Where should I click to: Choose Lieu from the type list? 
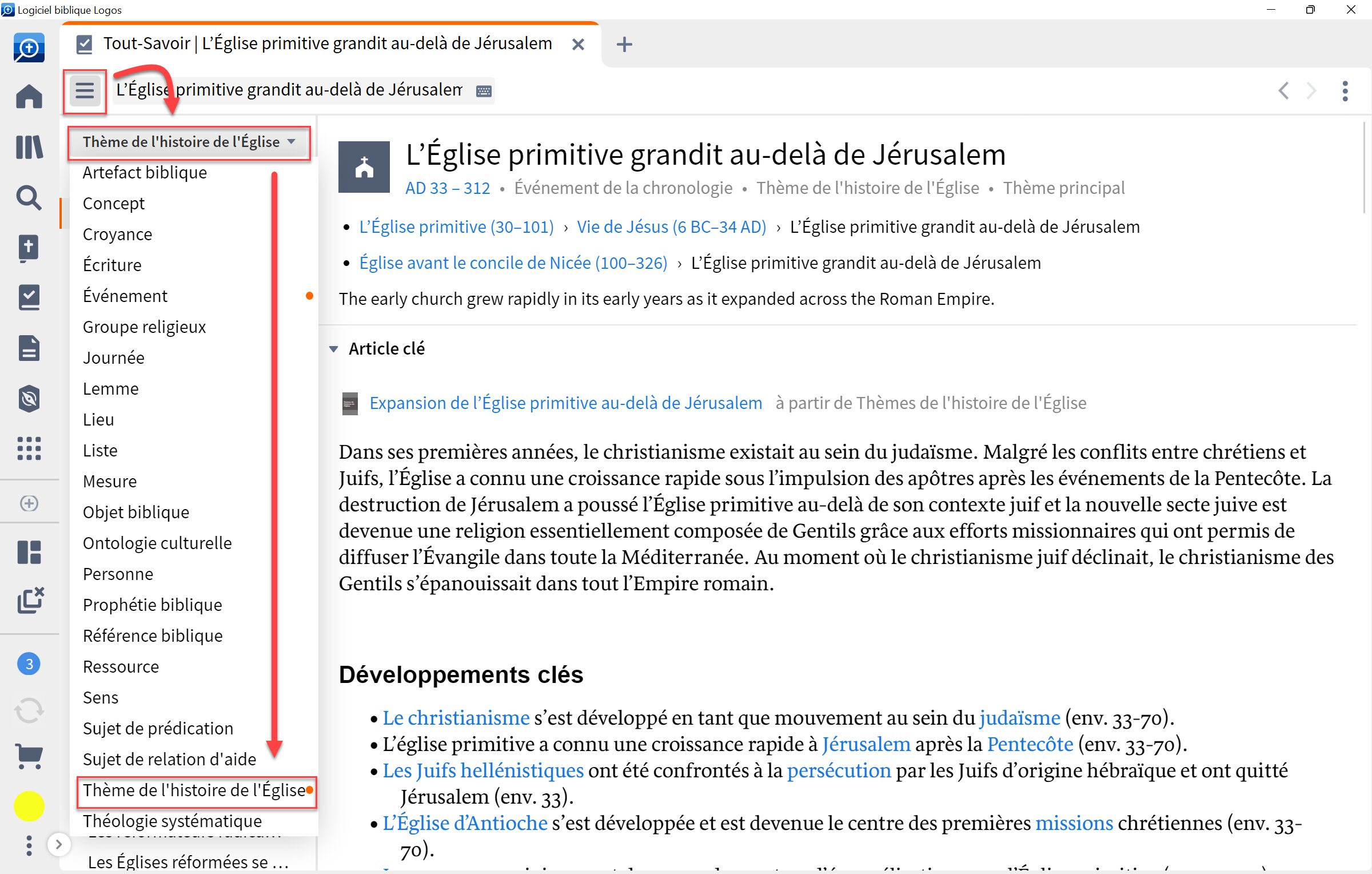(98, 419)
